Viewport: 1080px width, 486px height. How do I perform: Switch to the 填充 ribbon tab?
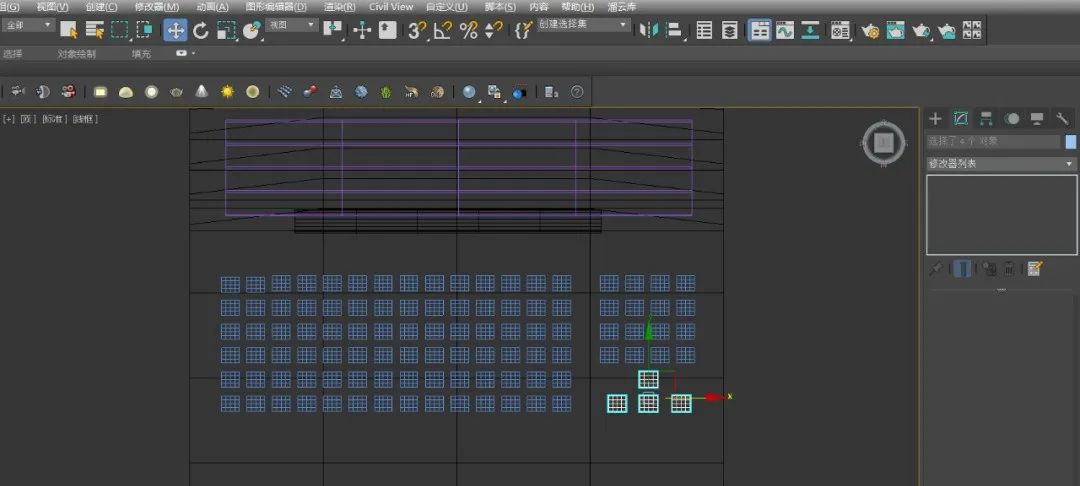[x=141, y=53]
